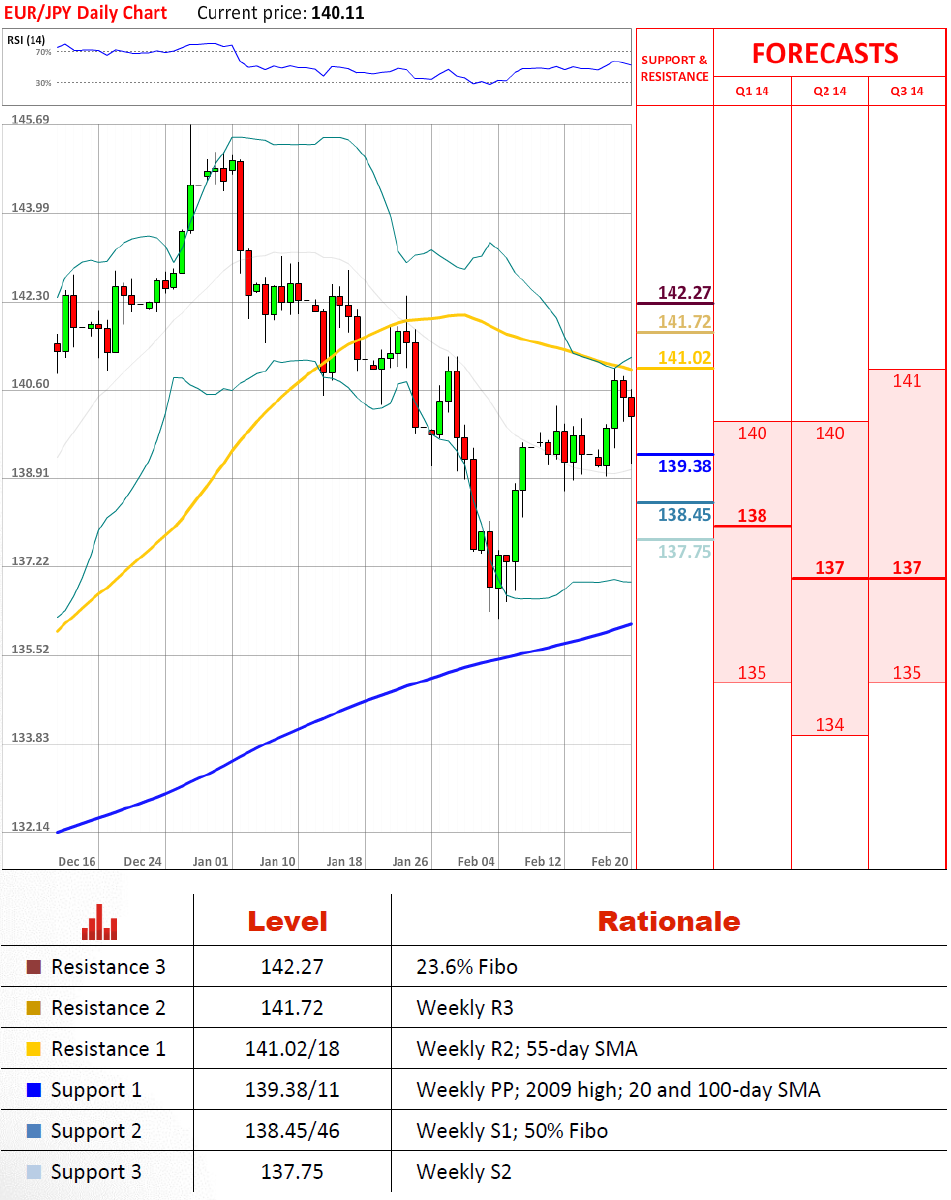Image resolution: width=951 pixels, height=1200 pixels.
Task: Select the 23.6% Fibo rationale cell
Action: [467, 967]
